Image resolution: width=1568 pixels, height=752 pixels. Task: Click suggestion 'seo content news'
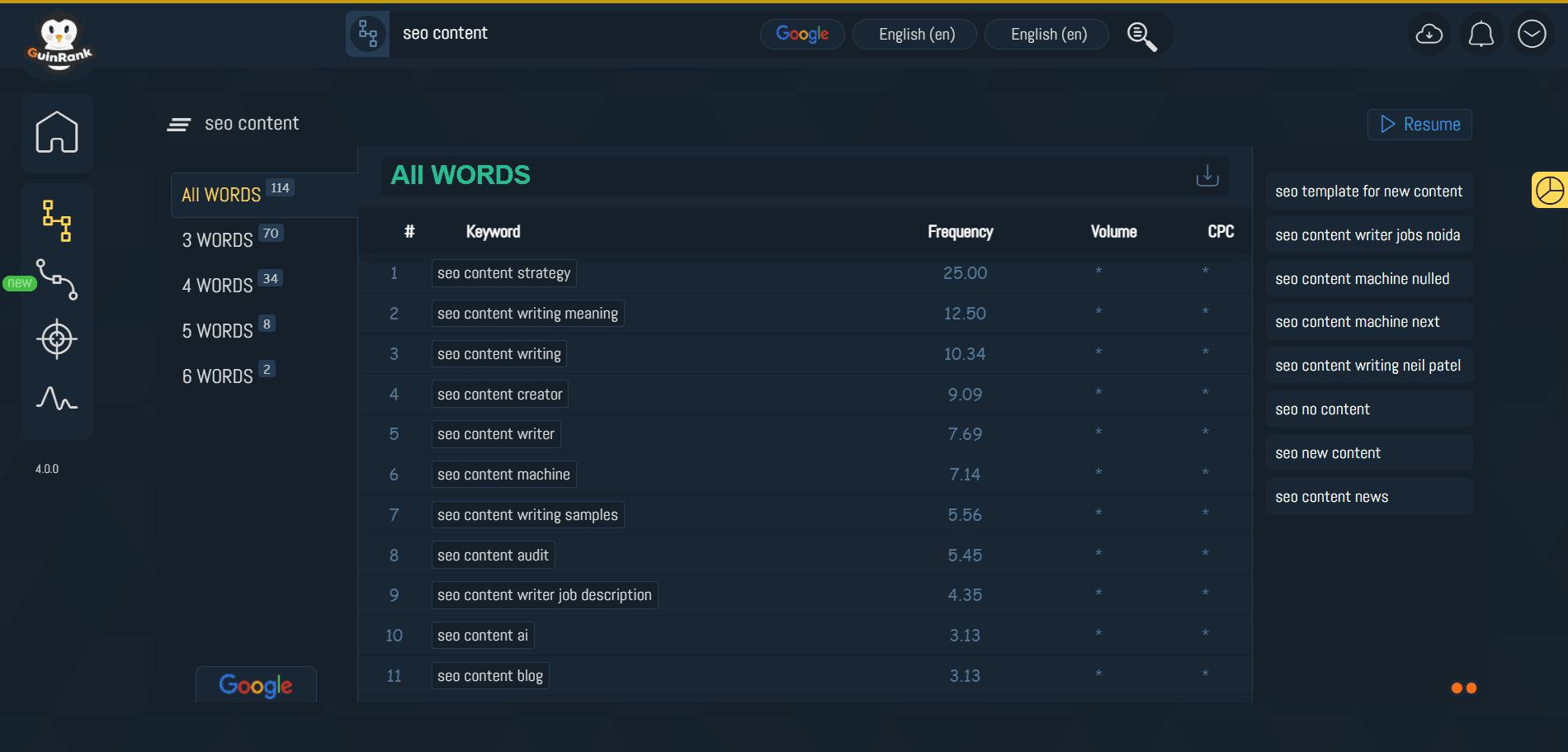(1369, 497)
